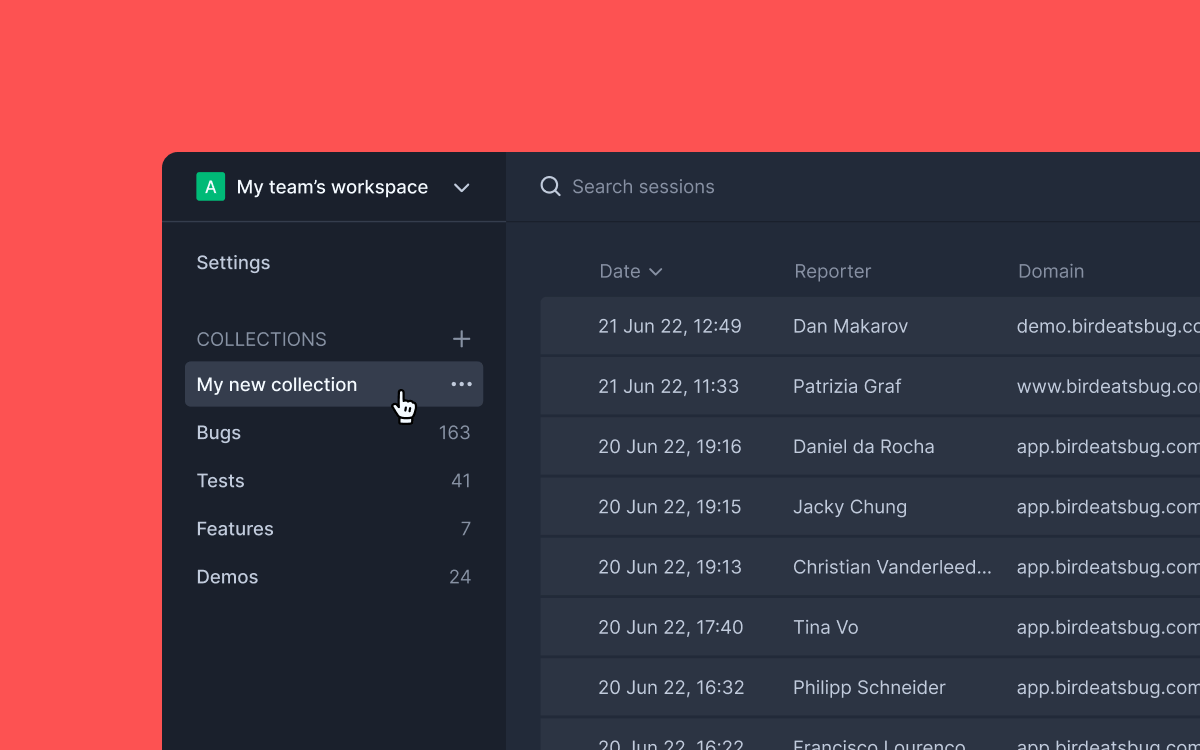Screen dimensions: 1200x750
Task: Click the Reporter column header
Action: pos(832,271)
